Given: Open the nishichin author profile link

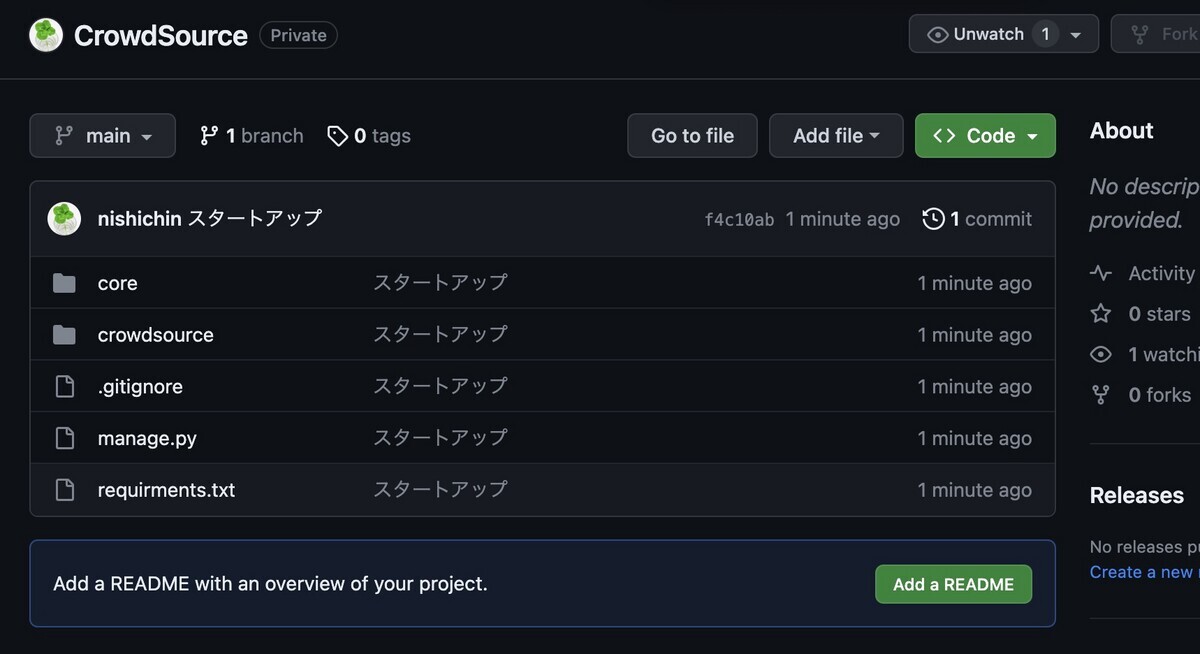Looking at the screenshot, I should [x=141, y=218].
